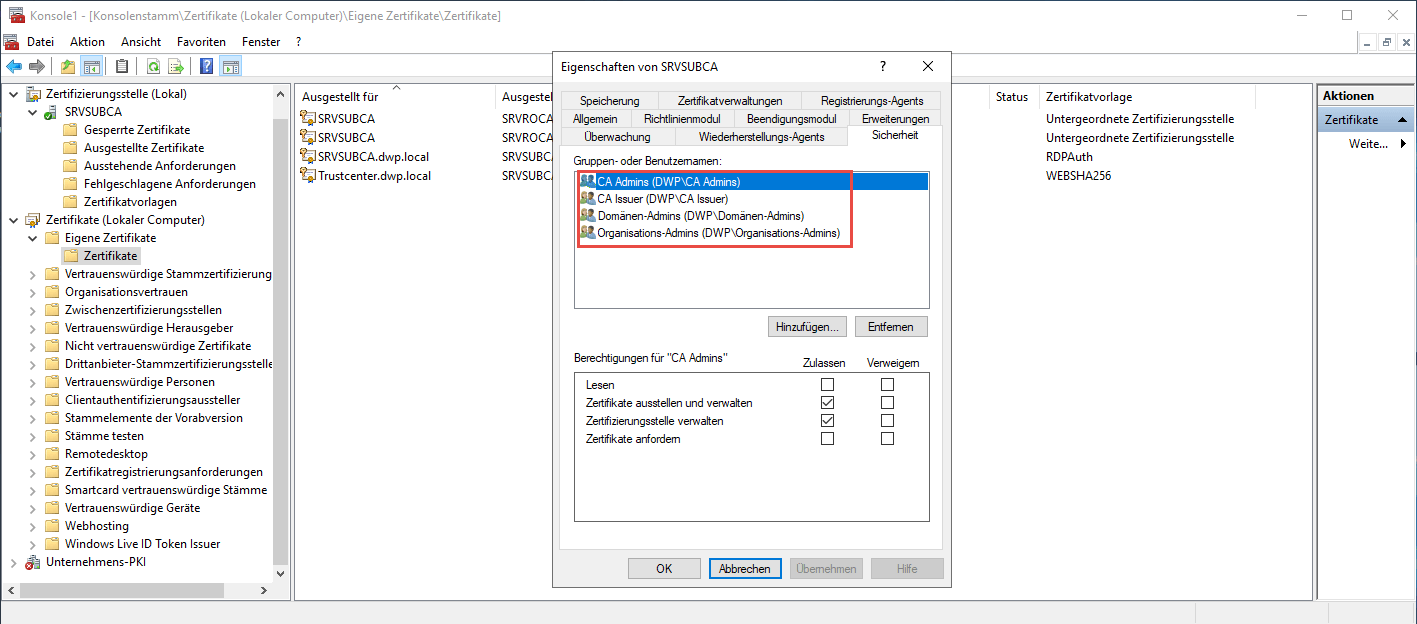The width and height of the screenshot is (1417, 624).
Task: Enable Zulassen checkbox for Lesen
Action: point(827,385)
